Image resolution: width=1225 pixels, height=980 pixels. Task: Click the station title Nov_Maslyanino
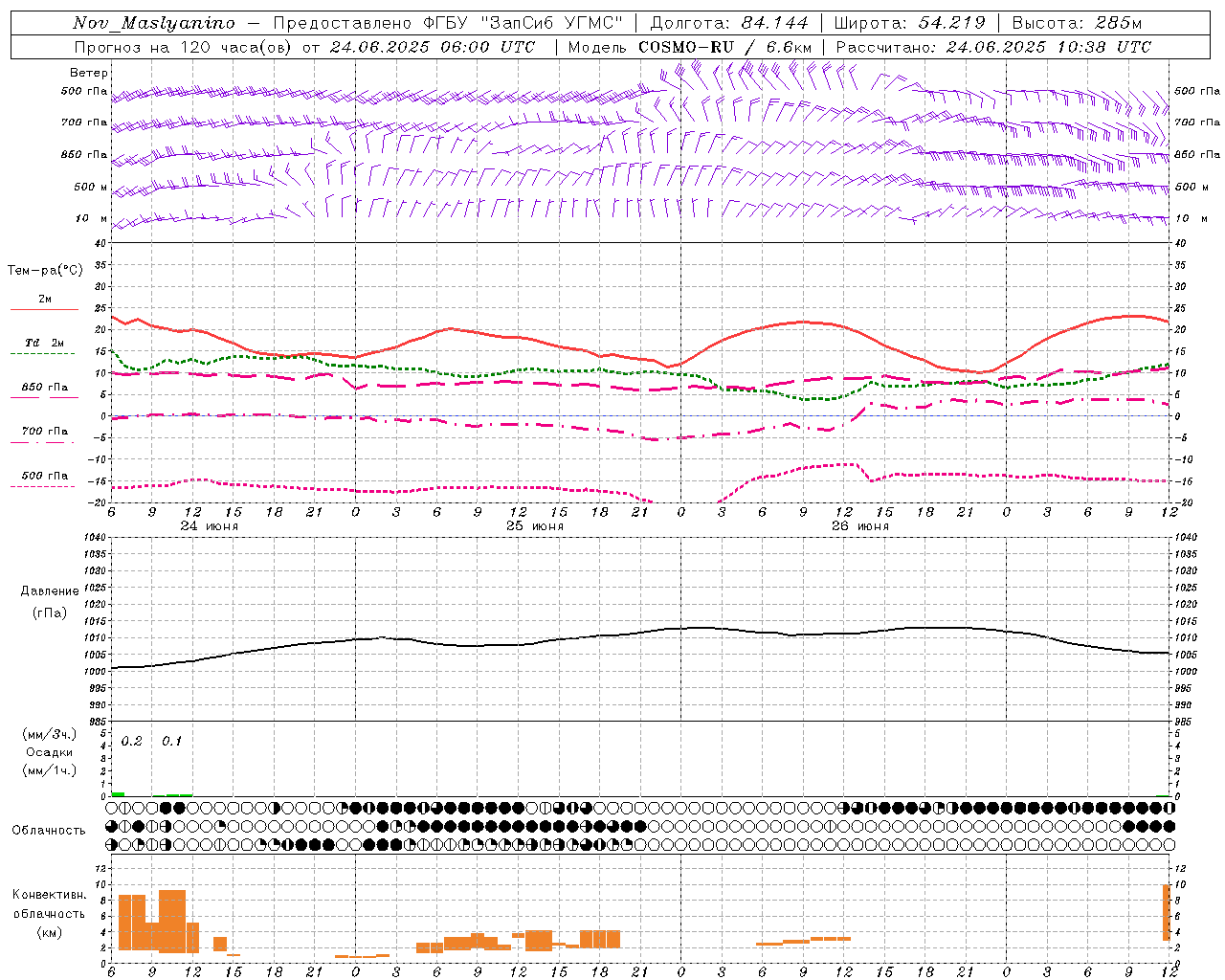tap(154, 23)
